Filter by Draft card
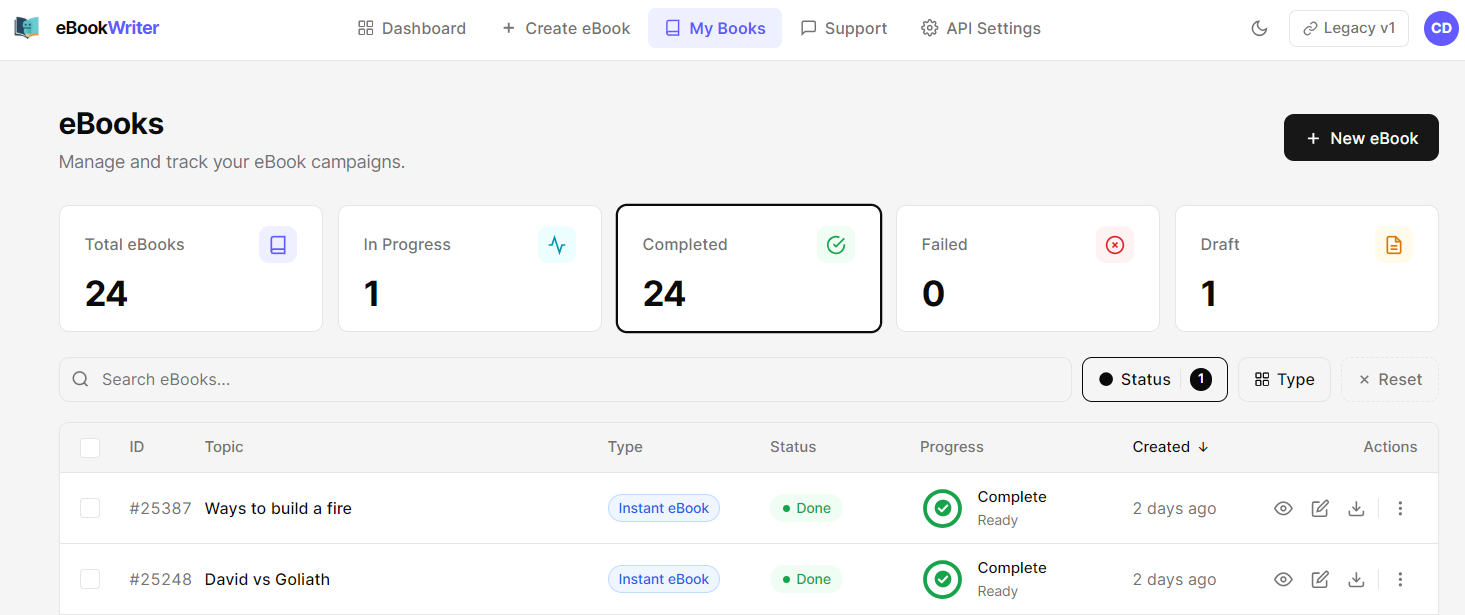 (1307, 268)
